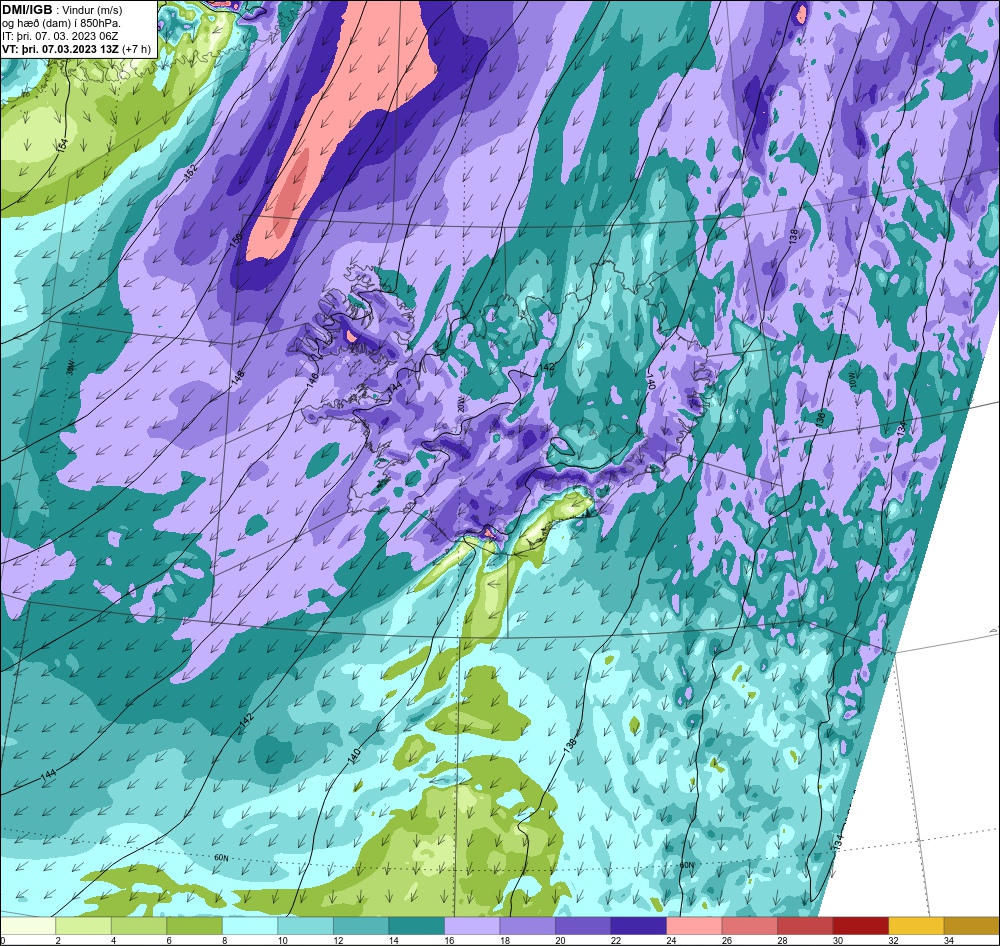Select the lavender 16–18 m/s legend swatch
The image size is (1000, 946).
(x=472, y=926)
